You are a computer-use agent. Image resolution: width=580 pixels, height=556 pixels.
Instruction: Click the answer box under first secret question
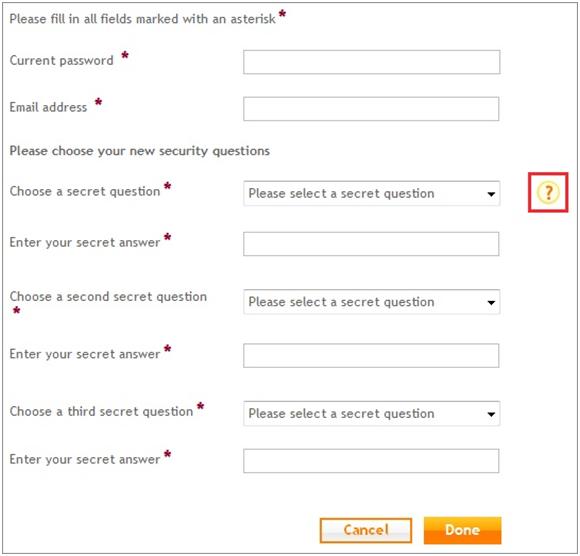(371, 244)
